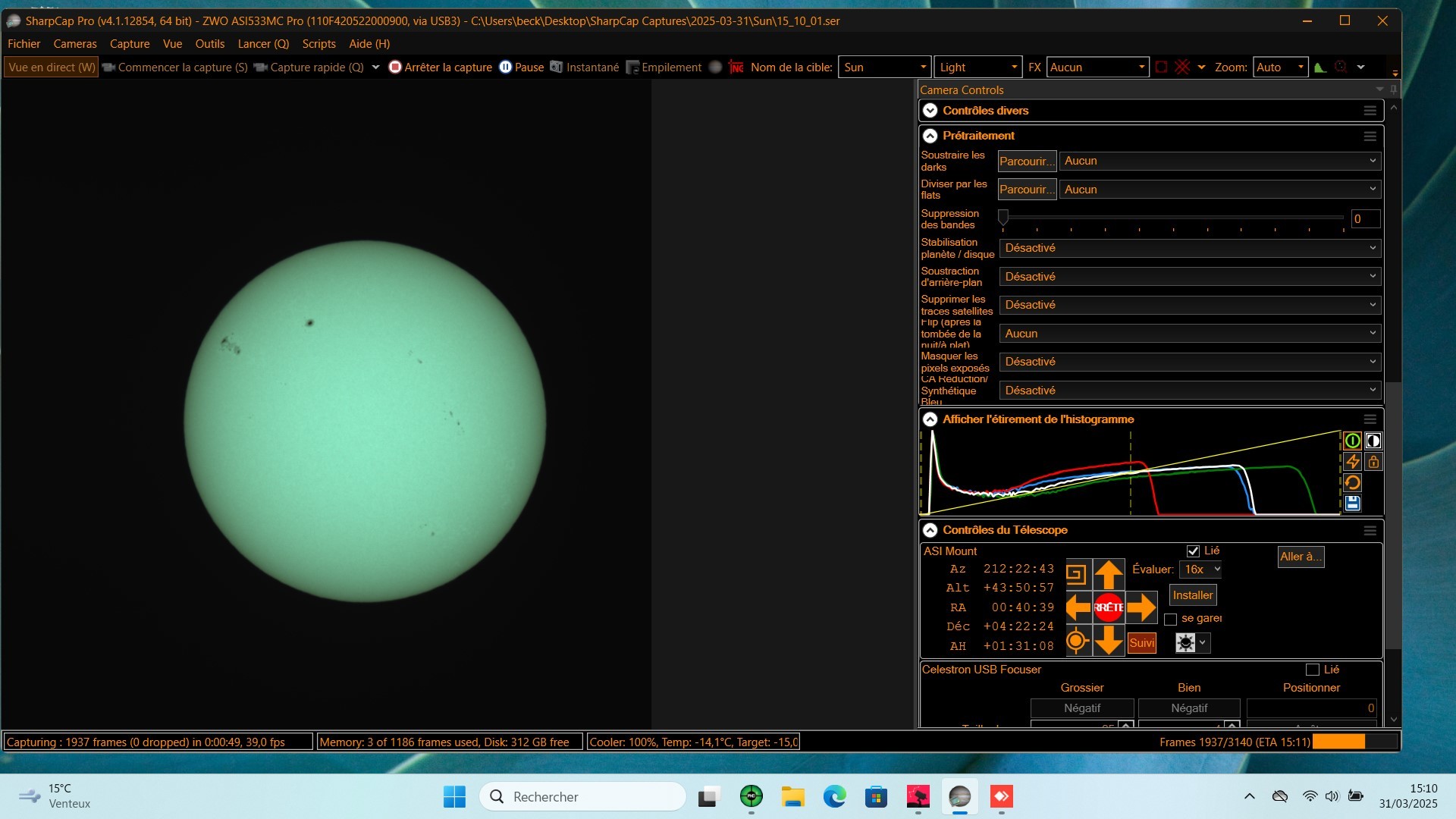Move the telescope left with the arrow
The height and width of the screenshot is (819, 1456).
click(1078, 607)
